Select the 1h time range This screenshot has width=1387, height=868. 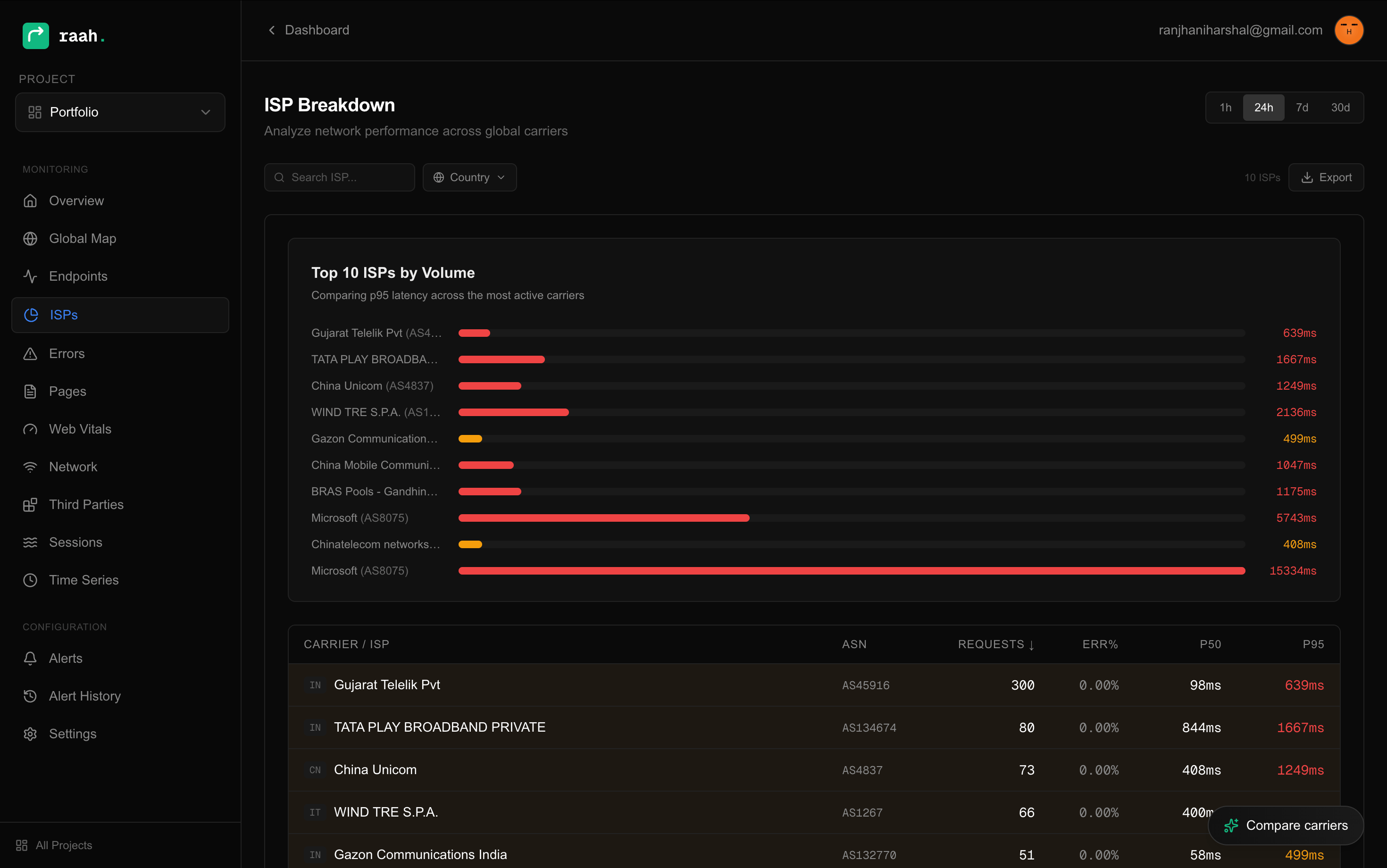click(1225, 108)
